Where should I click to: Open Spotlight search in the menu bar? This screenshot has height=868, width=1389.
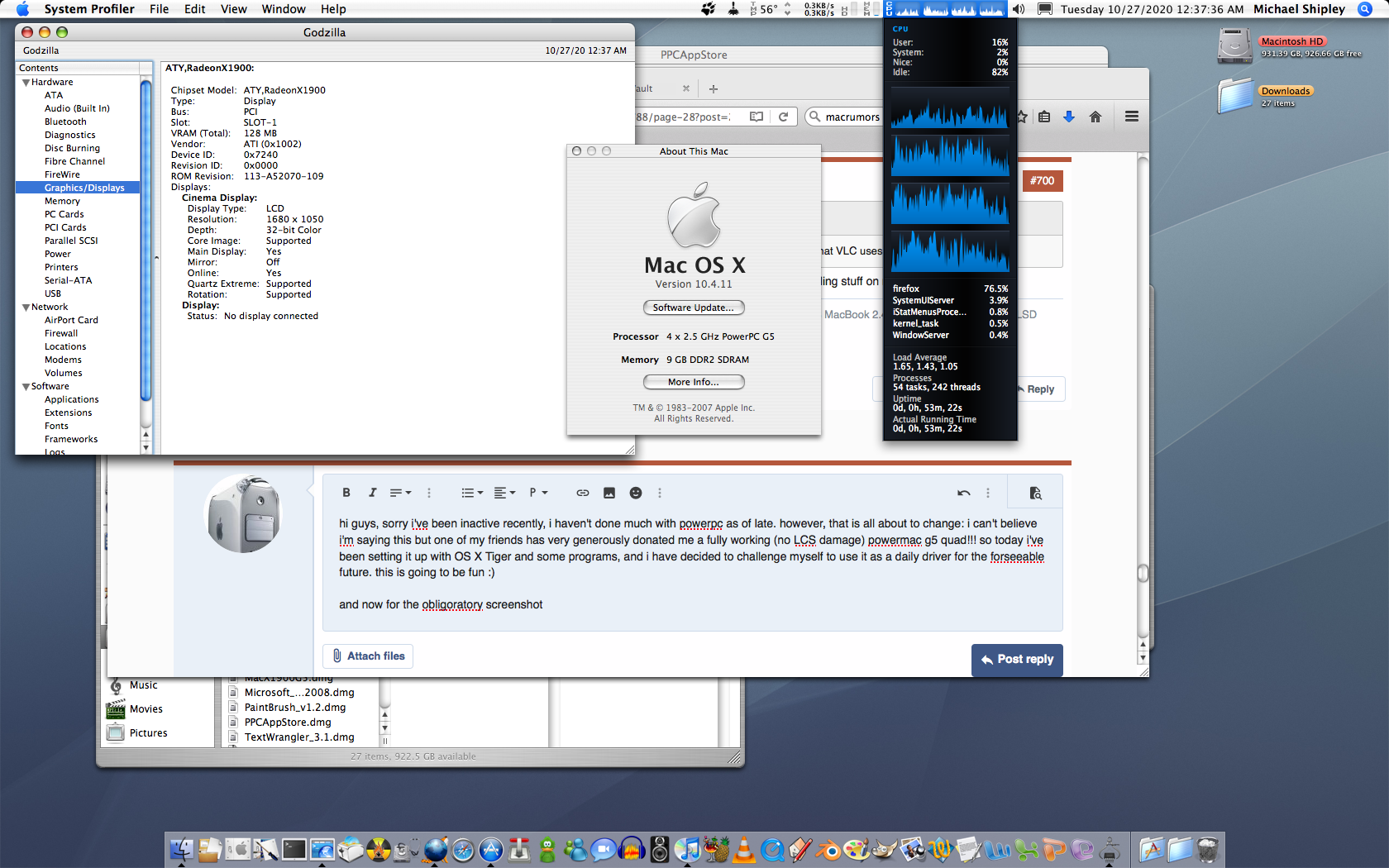[1365, 9]
